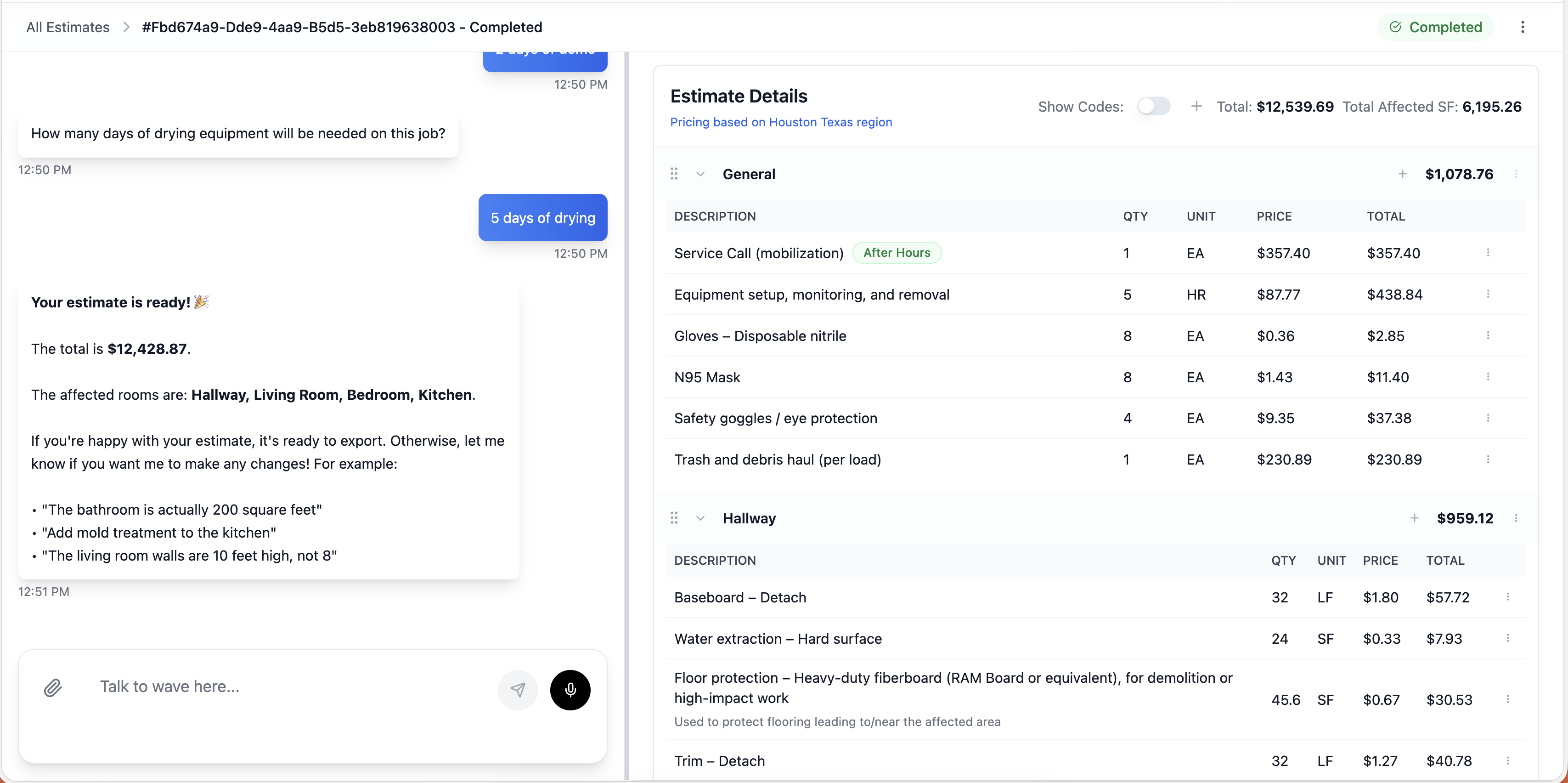Collapse the Hallway section chevron
This screenshot has width=1568, height=783.
point(700,518)
